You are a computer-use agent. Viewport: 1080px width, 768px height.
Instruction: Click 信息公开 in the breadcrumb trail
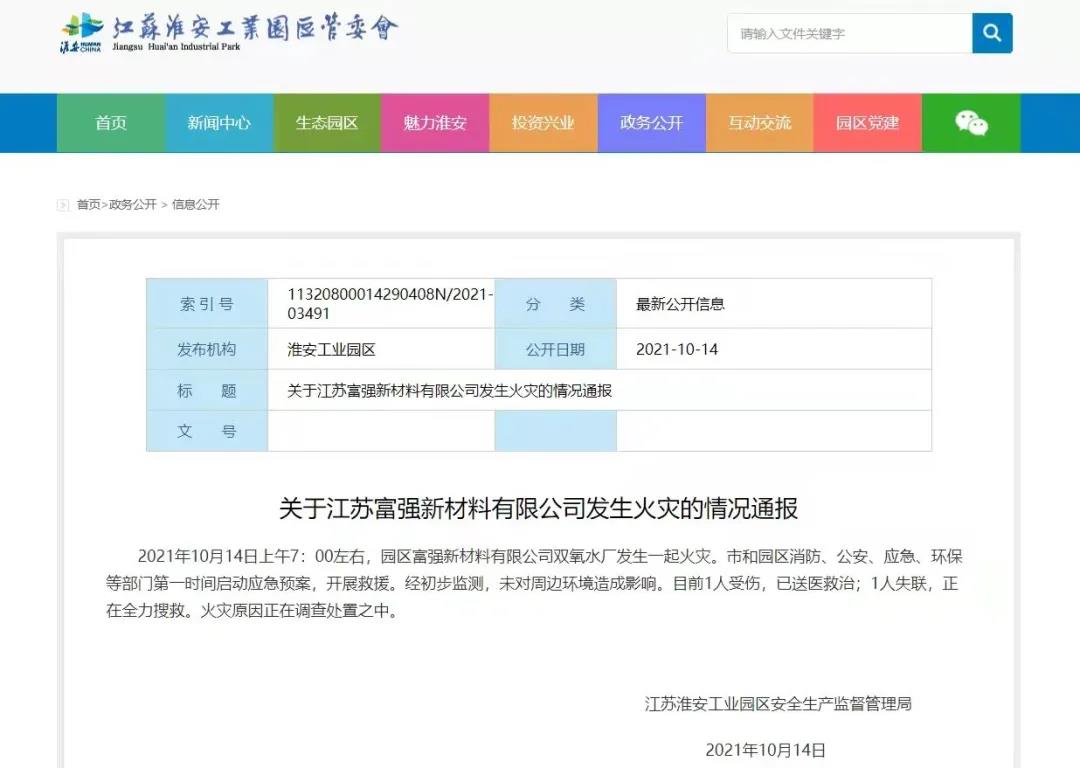pos(195,205)
